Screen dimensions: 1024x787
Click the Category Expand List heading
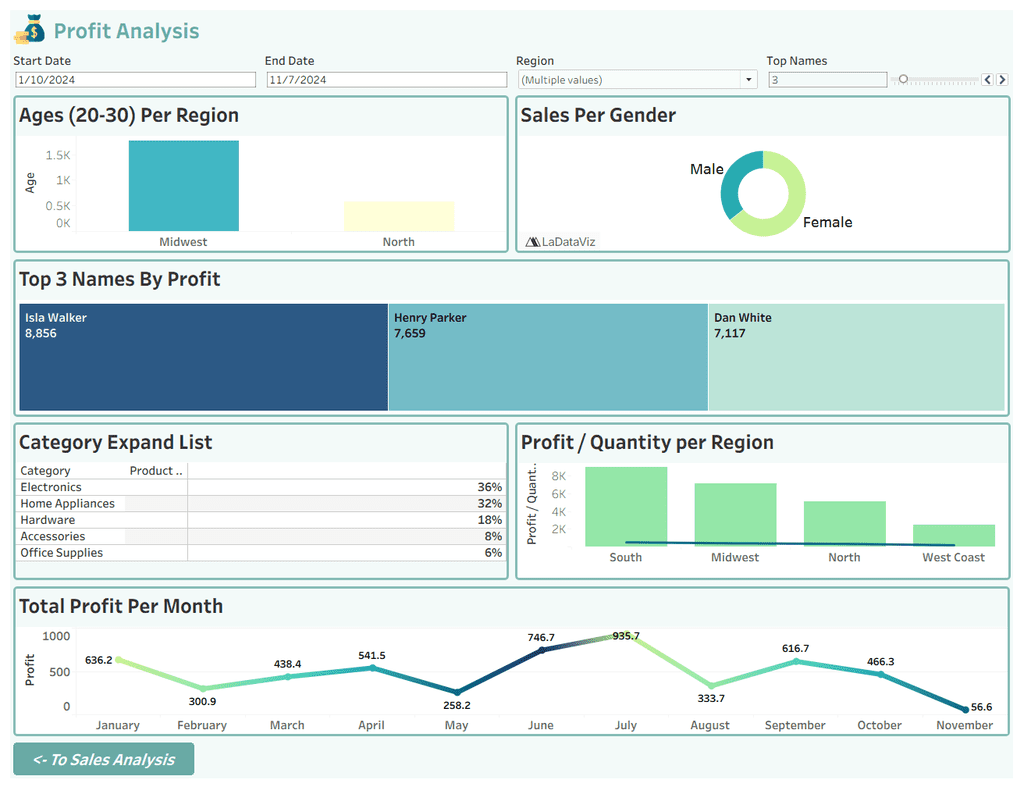(116, 442)
